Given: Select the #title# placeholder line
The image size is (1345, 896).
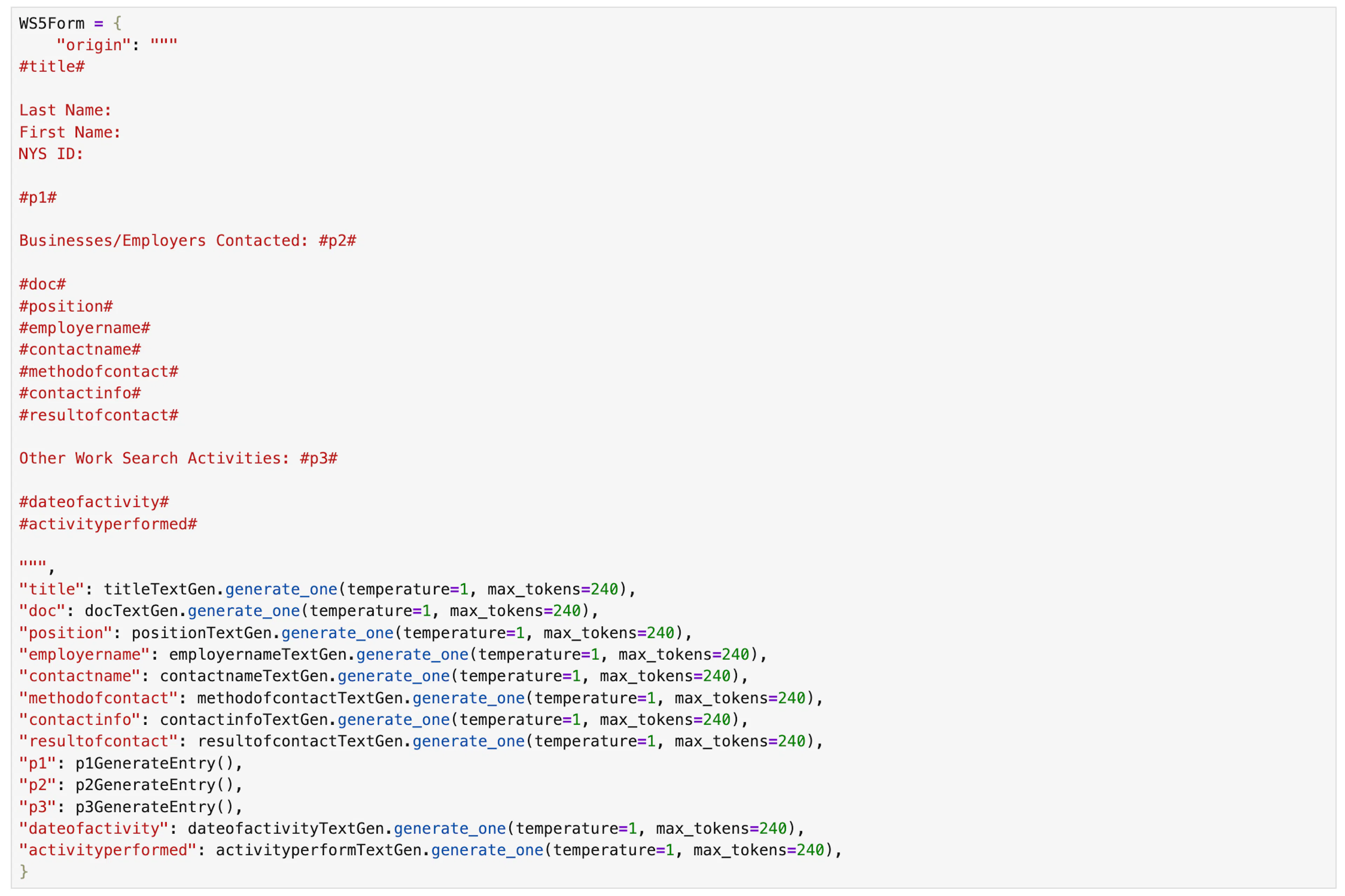Looking at the screenshot, I should (x=51, y=67).
